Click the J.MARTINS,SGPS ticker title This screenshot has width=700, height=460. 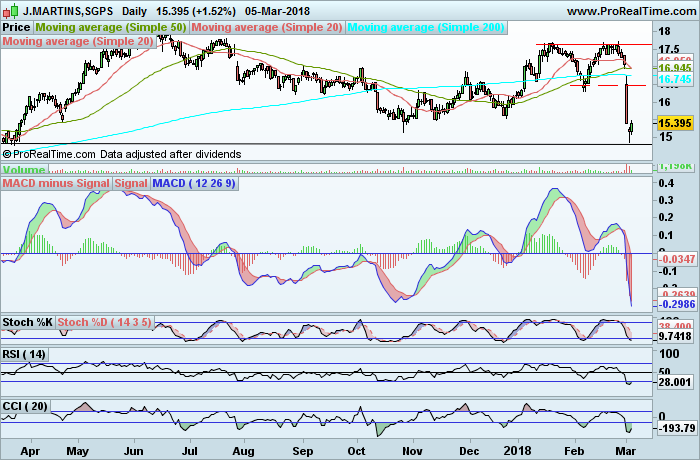pyautogui.click(x=68, y=11)
